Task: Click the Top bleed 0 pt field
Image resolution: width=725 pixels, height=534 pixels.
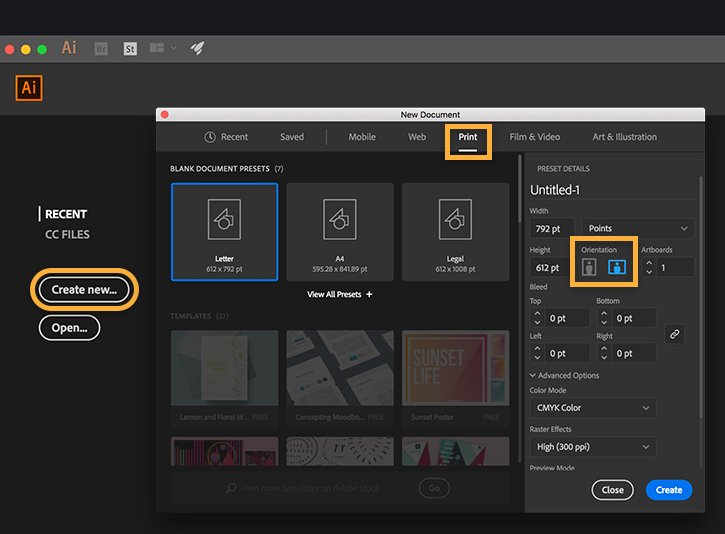Action: (x=567, y=318)
